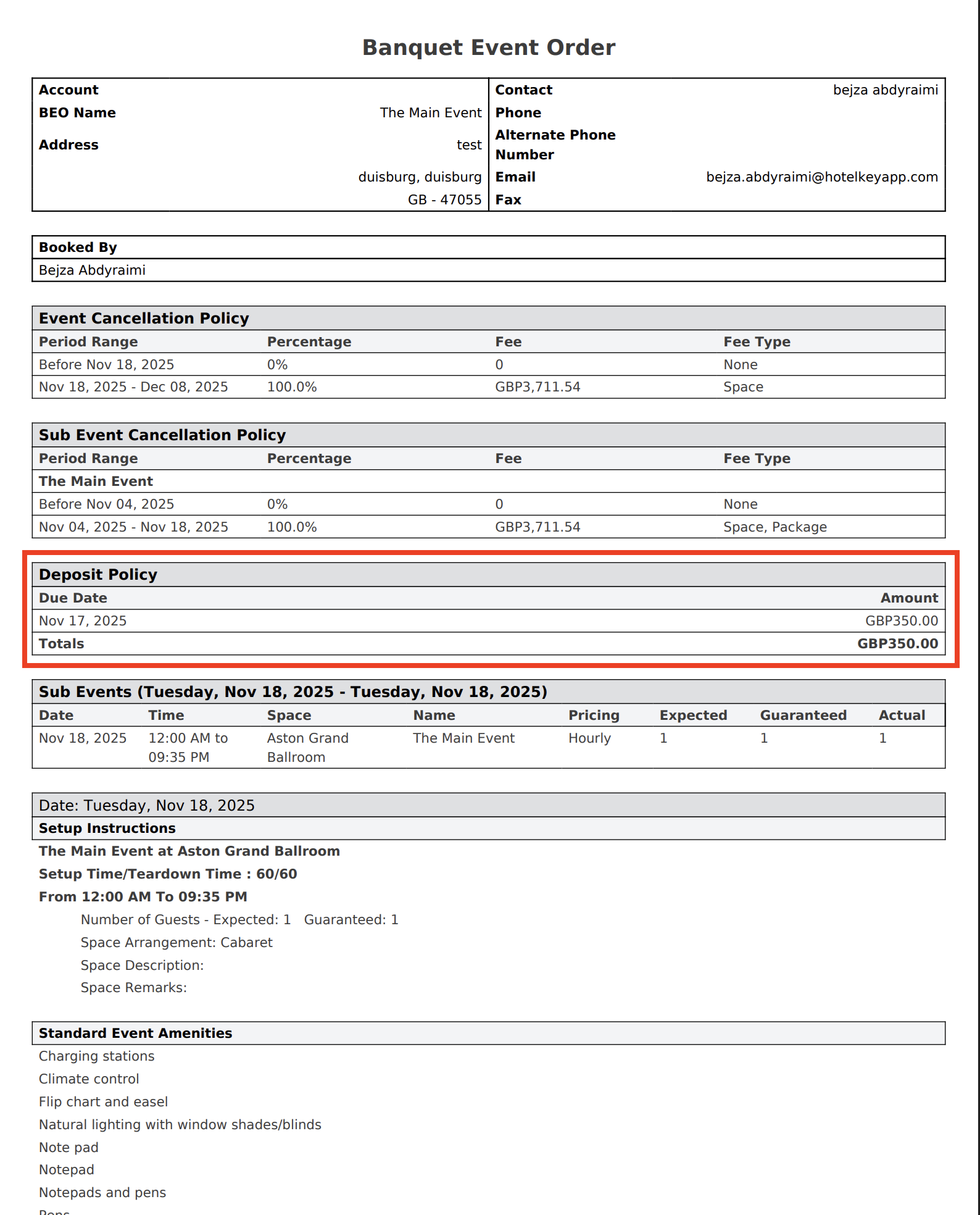
Task: Click the Hourly pricing cell
Action: tap(589, 738)
